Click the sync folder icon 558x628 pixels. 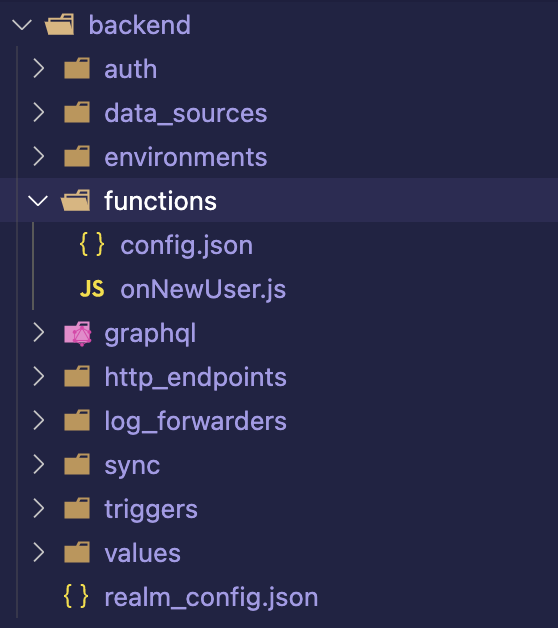pyautogui.click(x=77, y=465)
